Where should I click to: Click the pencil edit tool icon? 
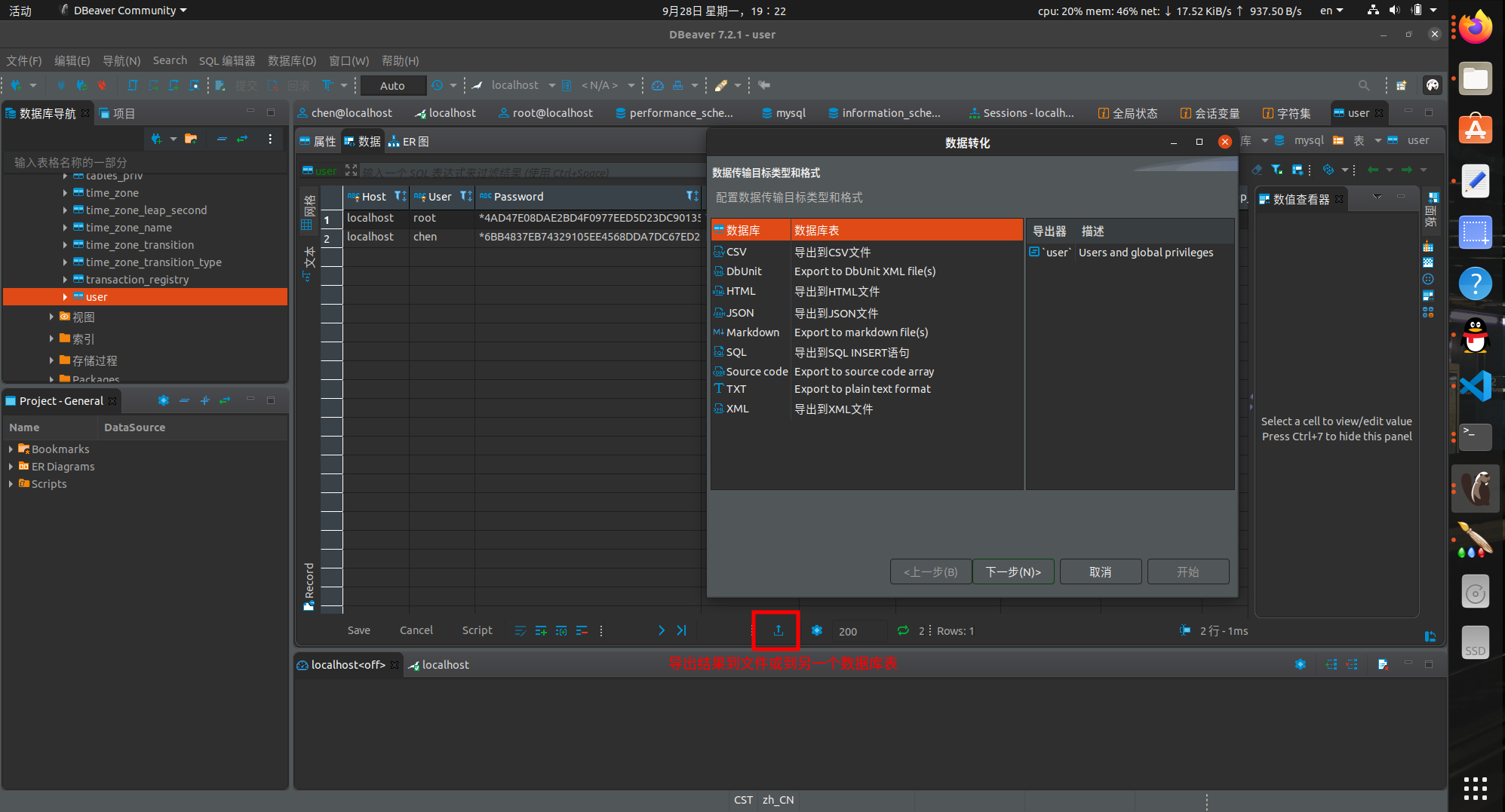(x=721, y=85)
